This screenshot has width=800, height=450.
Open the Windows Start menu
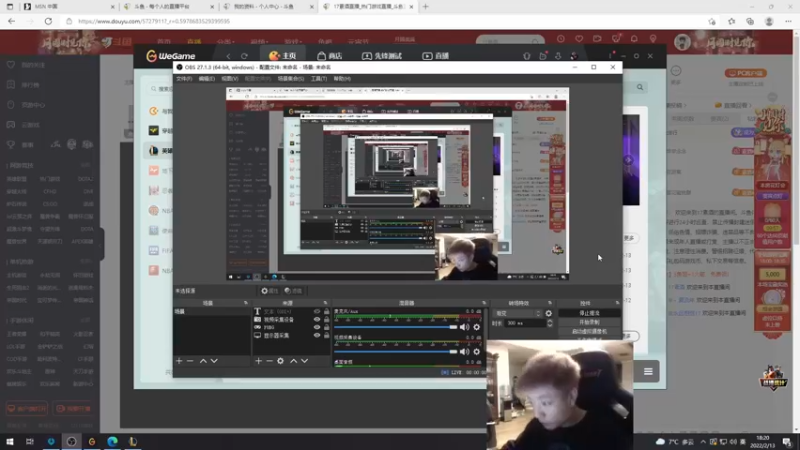tap(10, 441)
